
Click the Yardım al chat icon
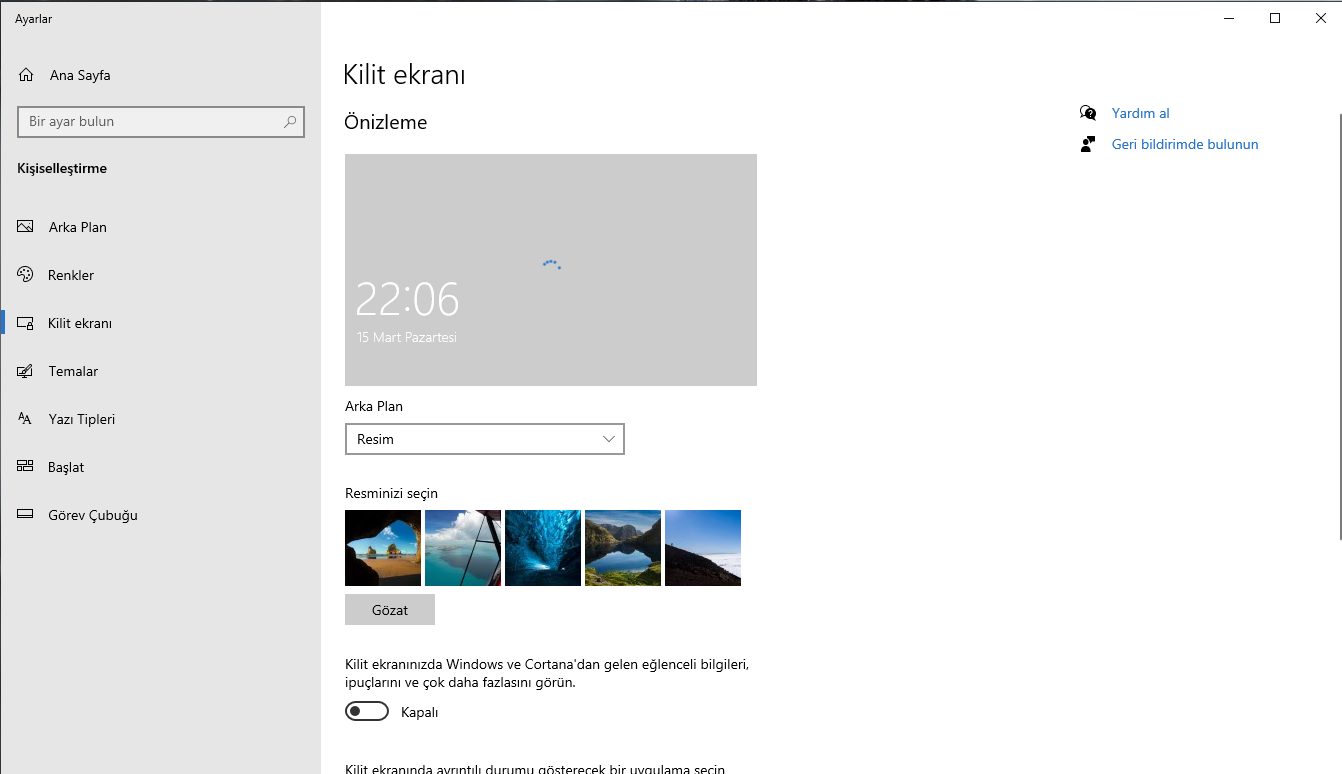[x=1088, y=113]
